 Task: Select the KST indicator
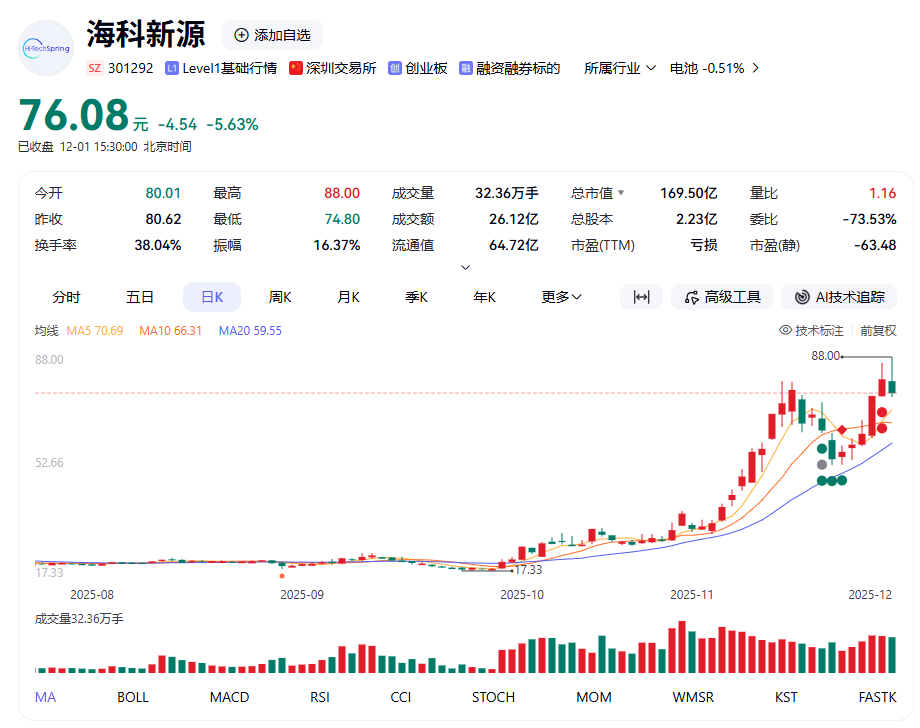[x=786, y=697]
